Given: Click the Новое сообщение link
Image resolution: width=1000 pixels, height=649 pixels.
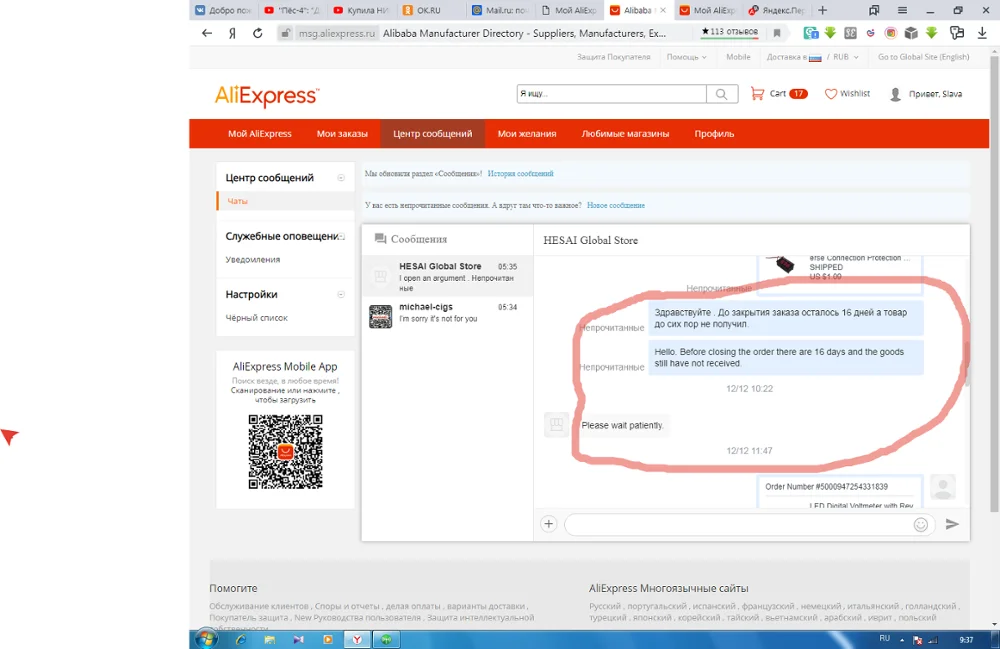Looking at the screenshot, I should [615, 205].
